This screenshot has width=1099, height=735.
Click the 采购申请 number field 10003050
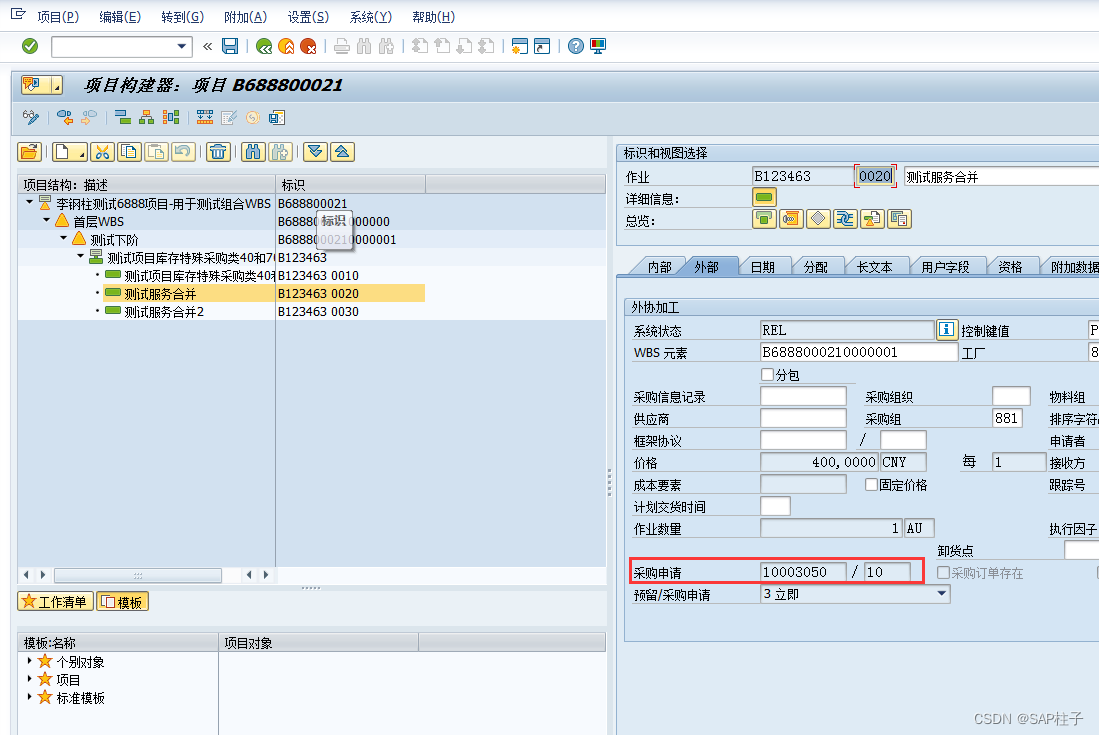[803, 572]
